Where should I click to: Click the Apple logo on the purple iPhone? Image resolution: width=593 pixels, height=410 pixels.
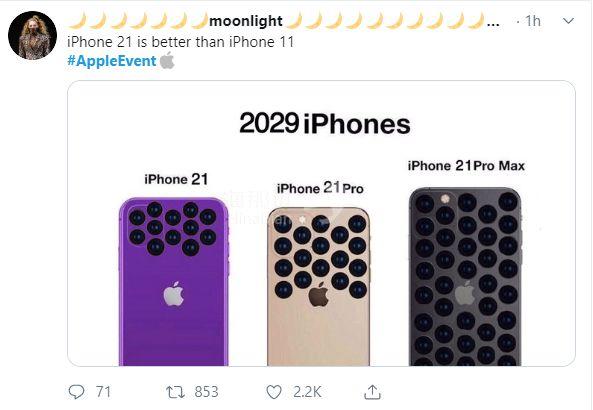pyautogui.click(x=174, y=294)
